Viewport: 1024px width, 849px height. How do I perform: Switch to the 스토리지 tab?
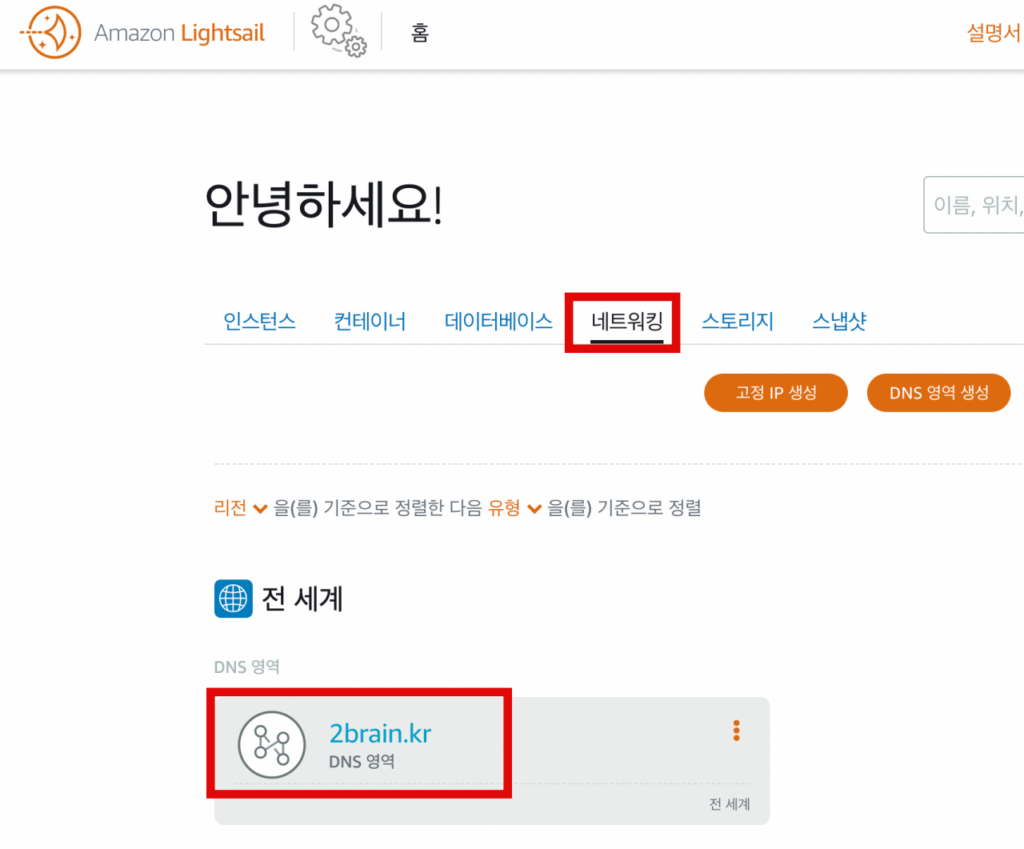[737, 322]
